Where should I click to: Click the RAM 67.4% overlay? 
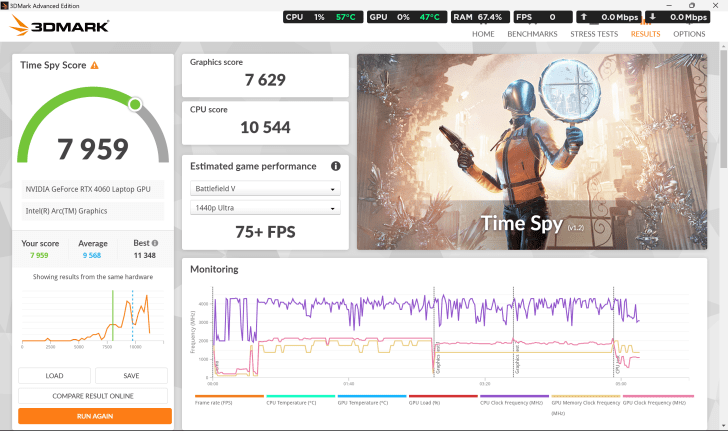point(480,17)
